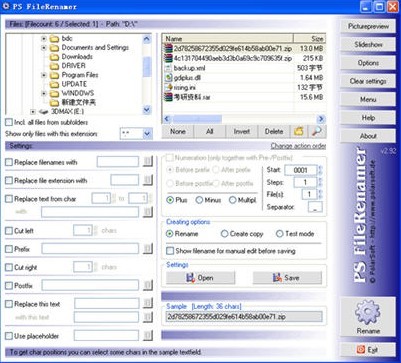This screenshot has width=401, height=363.
Task: Toggle the Cut left checkbox
Action: coord(9,231)
